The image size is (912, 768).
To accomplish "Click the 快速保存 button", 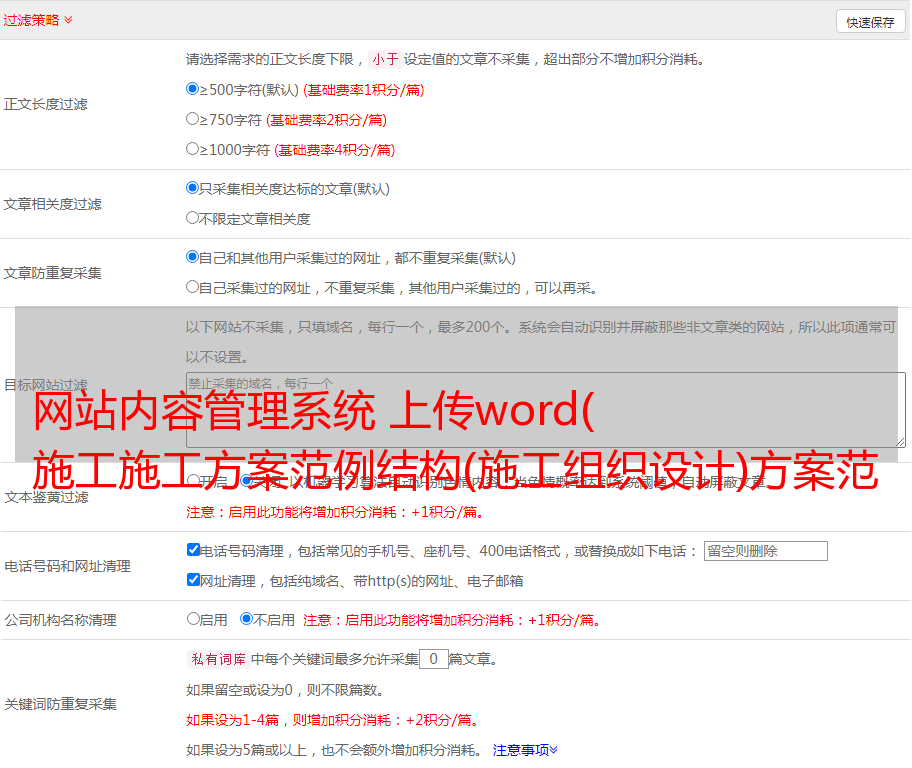I will [870, 22].
